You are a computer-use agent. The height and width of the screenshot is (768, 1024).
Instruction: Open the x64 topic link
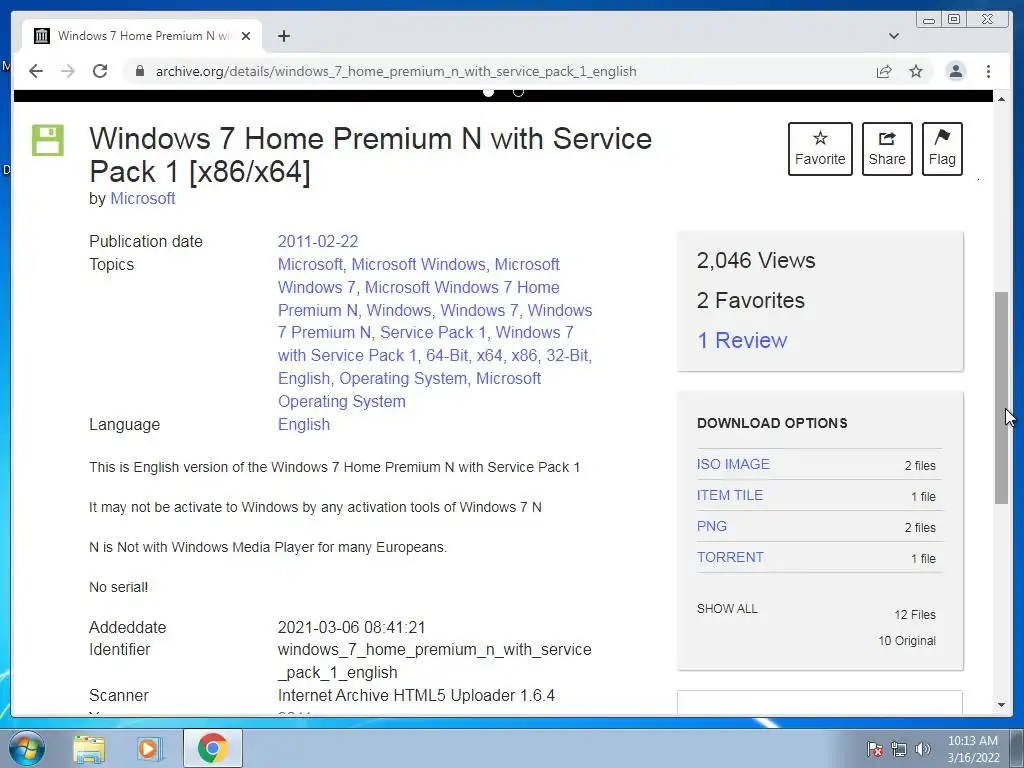[489, 356]
